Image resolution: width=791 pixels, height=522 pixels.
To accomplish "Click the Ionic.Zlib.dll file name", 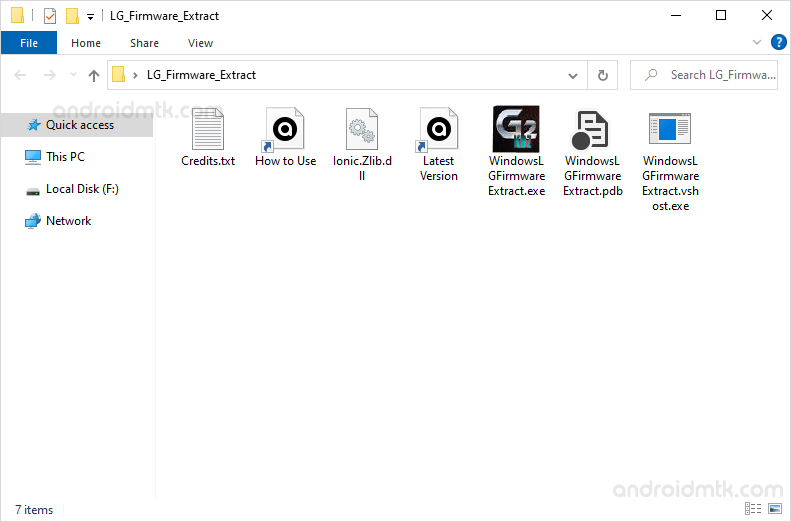I will coord(362,168).
